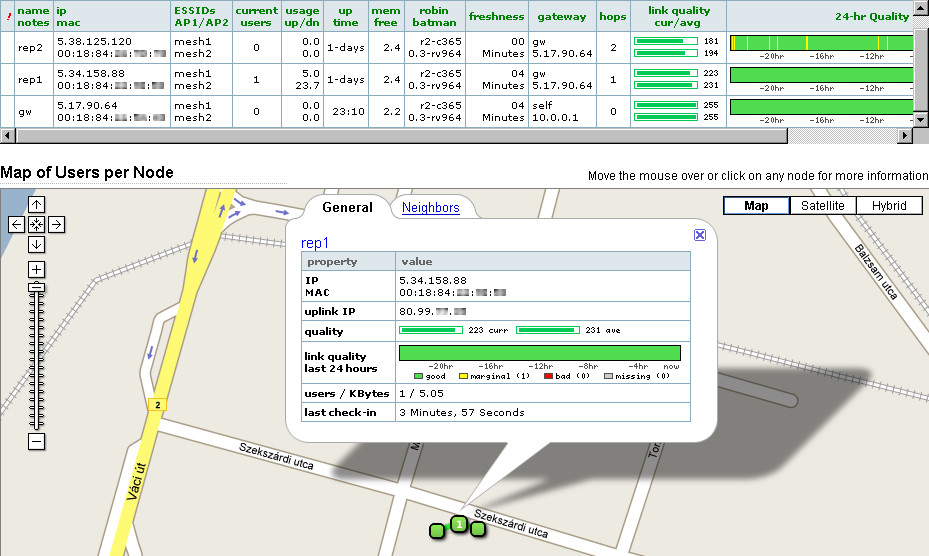Click the ESSIDs AP1/AP2 column header

click(201, 17)
